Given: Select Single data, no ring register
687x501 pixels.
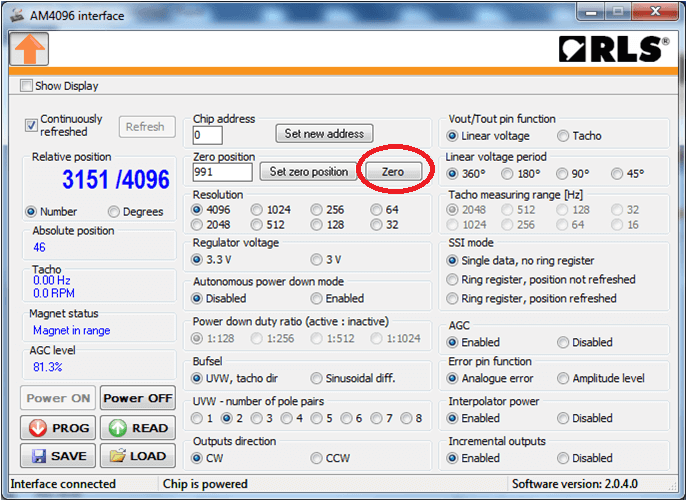Looking at the screenshot, I should (x=521, y=260).
